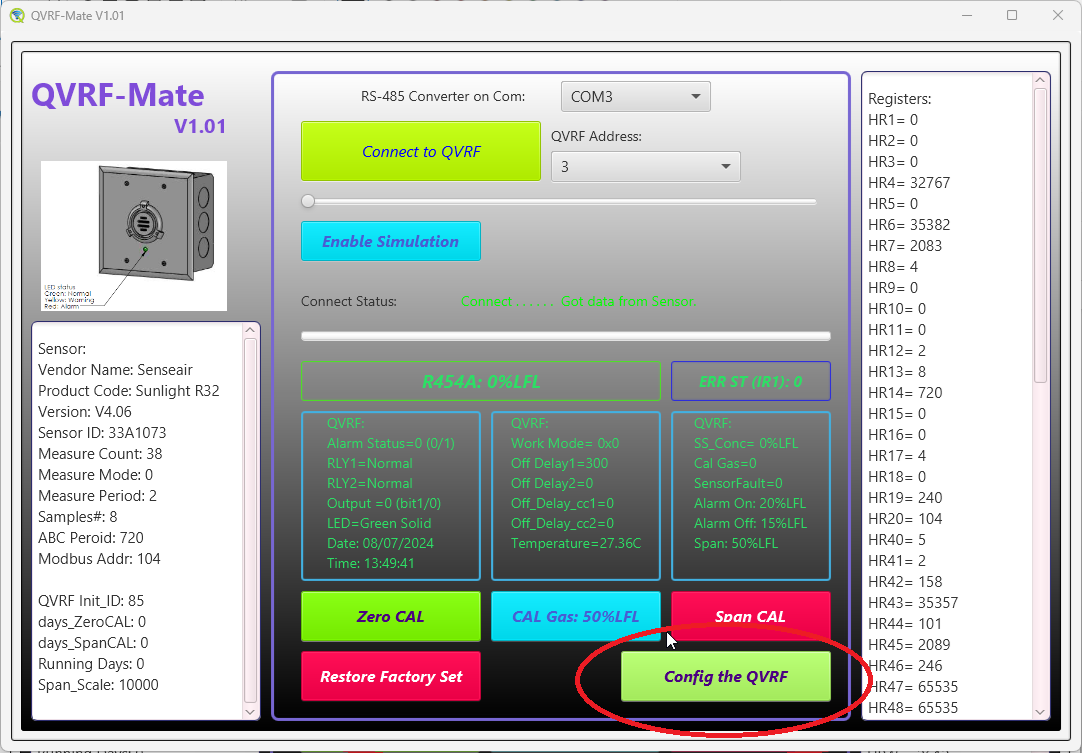
Task: Click the HR4= 32767 register entry
Action: coord(909,183)
